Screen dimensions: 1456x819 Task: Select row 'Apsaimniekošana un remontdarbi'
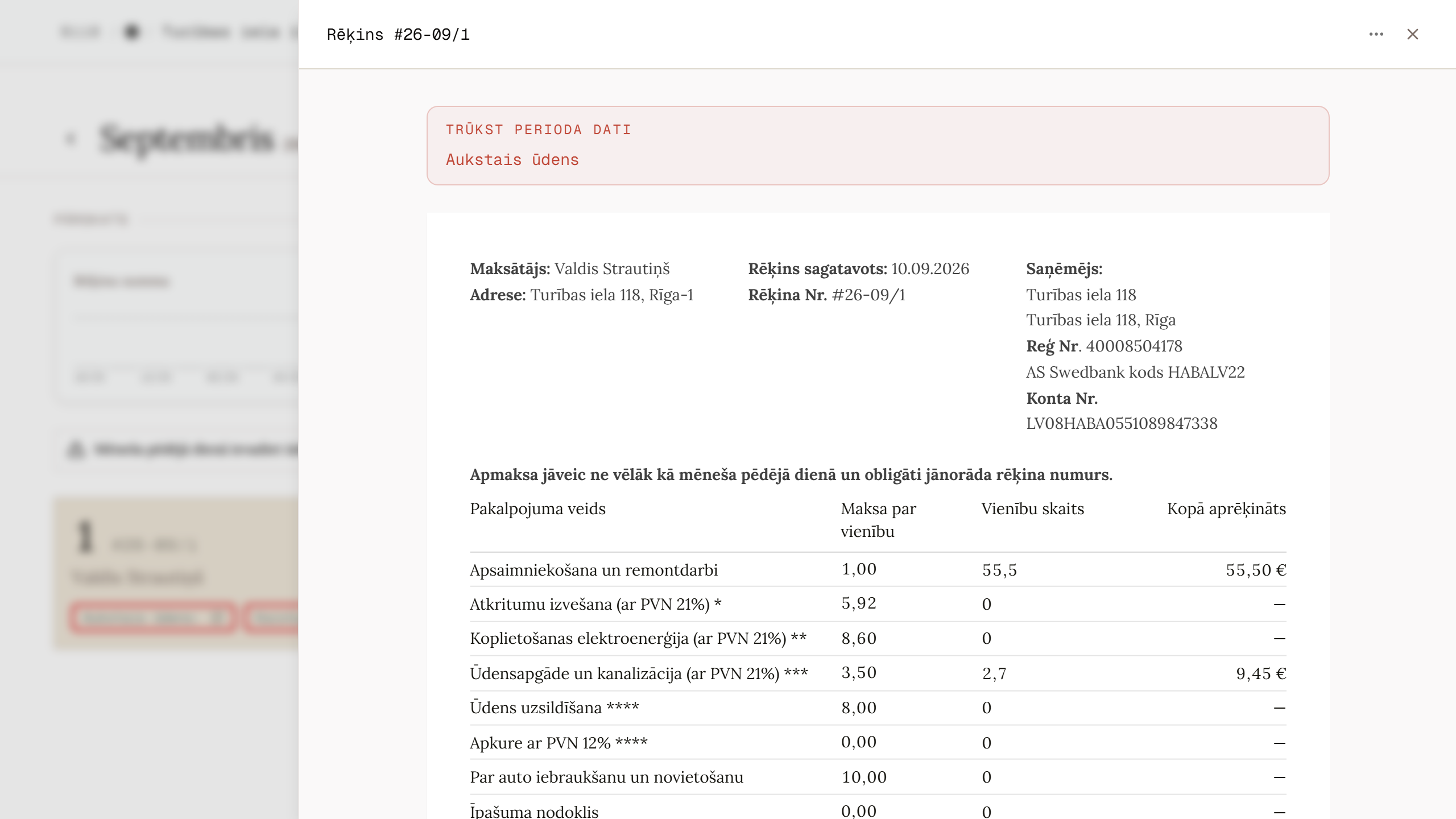[878, 570]
